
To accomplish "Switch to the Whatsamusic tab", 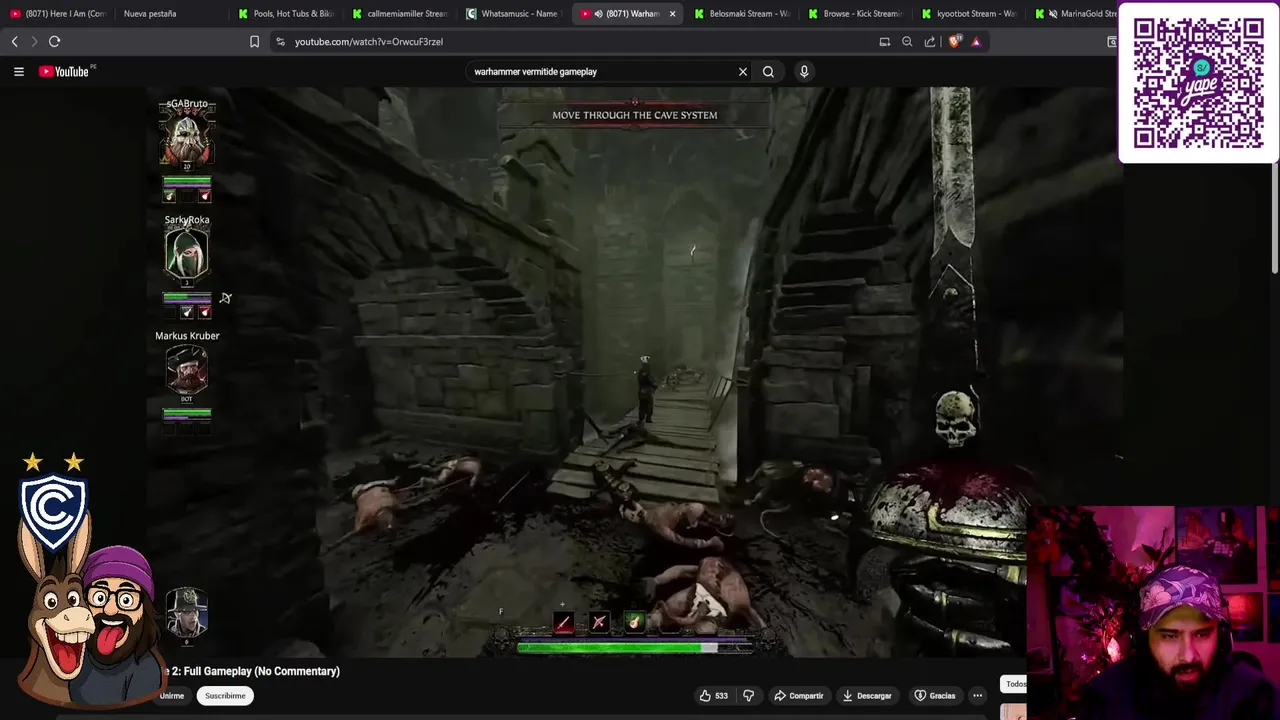I will (515, 14).
